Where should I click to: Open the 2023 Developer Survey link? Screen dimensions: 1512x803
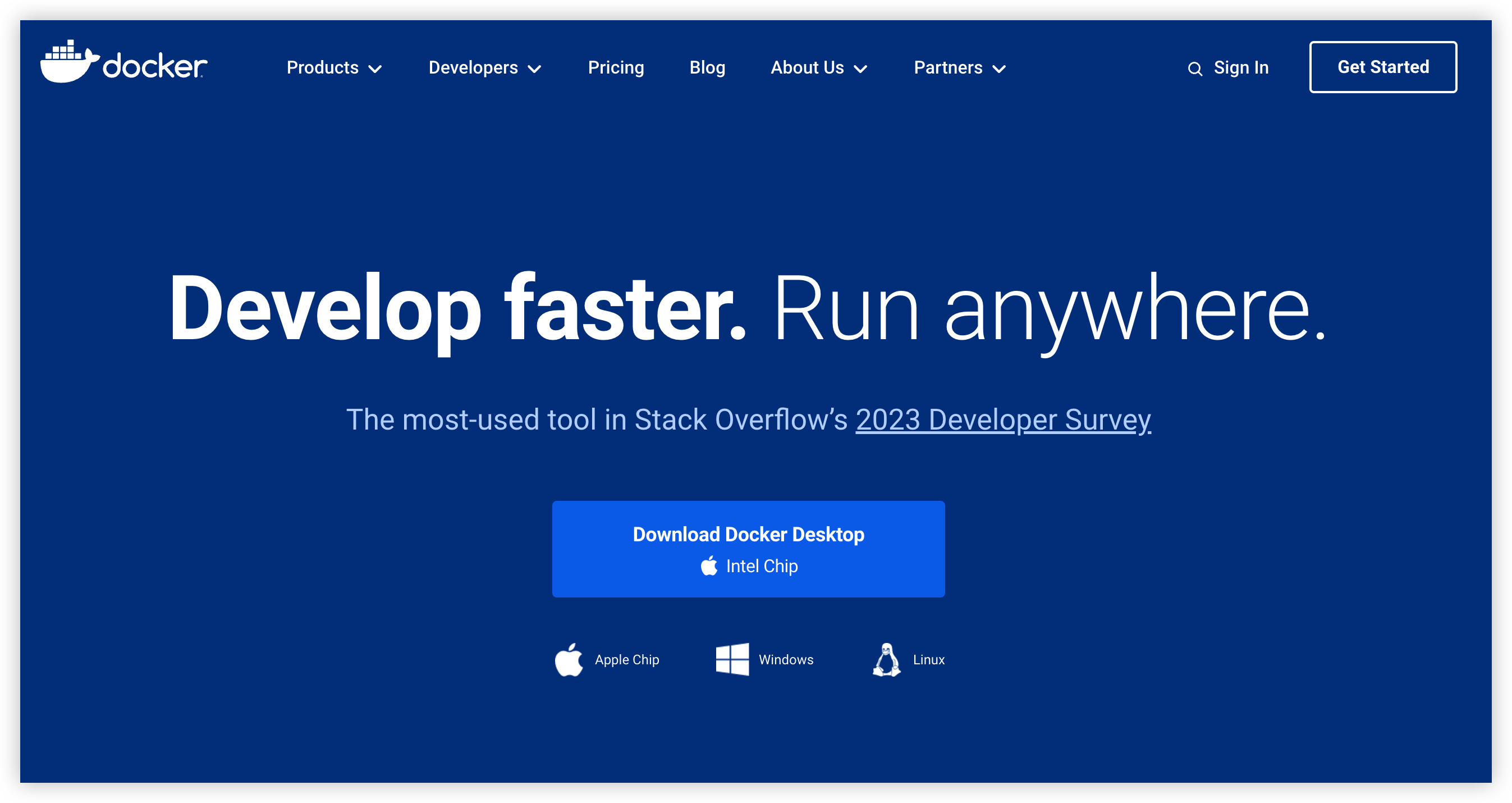coord(1003,420)
